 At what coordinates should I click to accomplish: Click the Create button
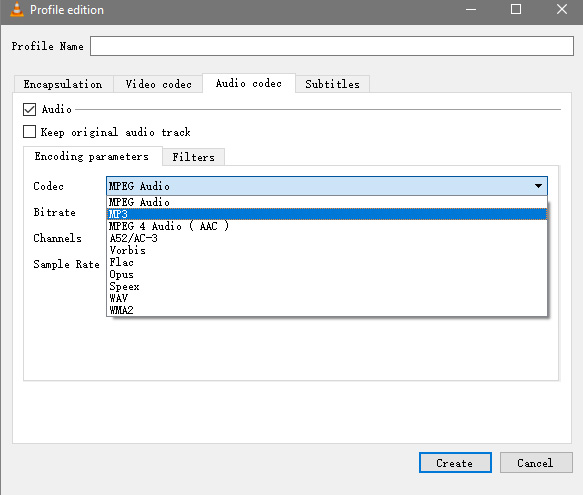tap(455, 463)
